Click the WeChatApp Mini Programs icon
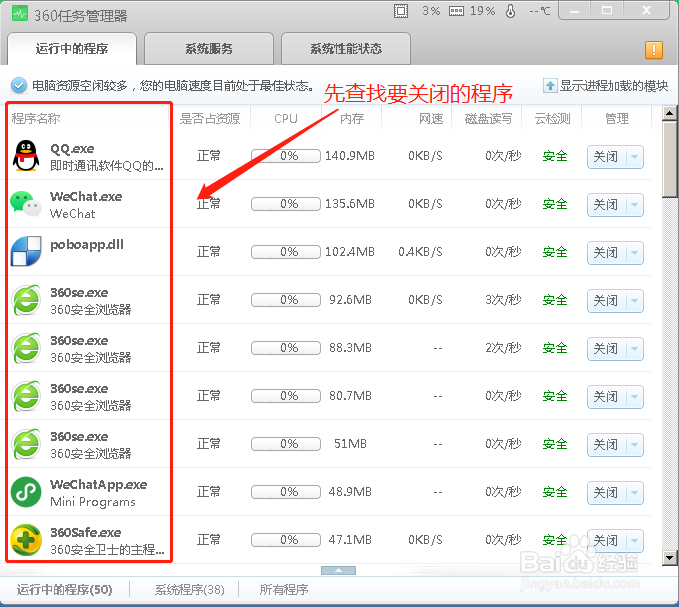Viewport: 679px width, 607px height. point(26,492)
